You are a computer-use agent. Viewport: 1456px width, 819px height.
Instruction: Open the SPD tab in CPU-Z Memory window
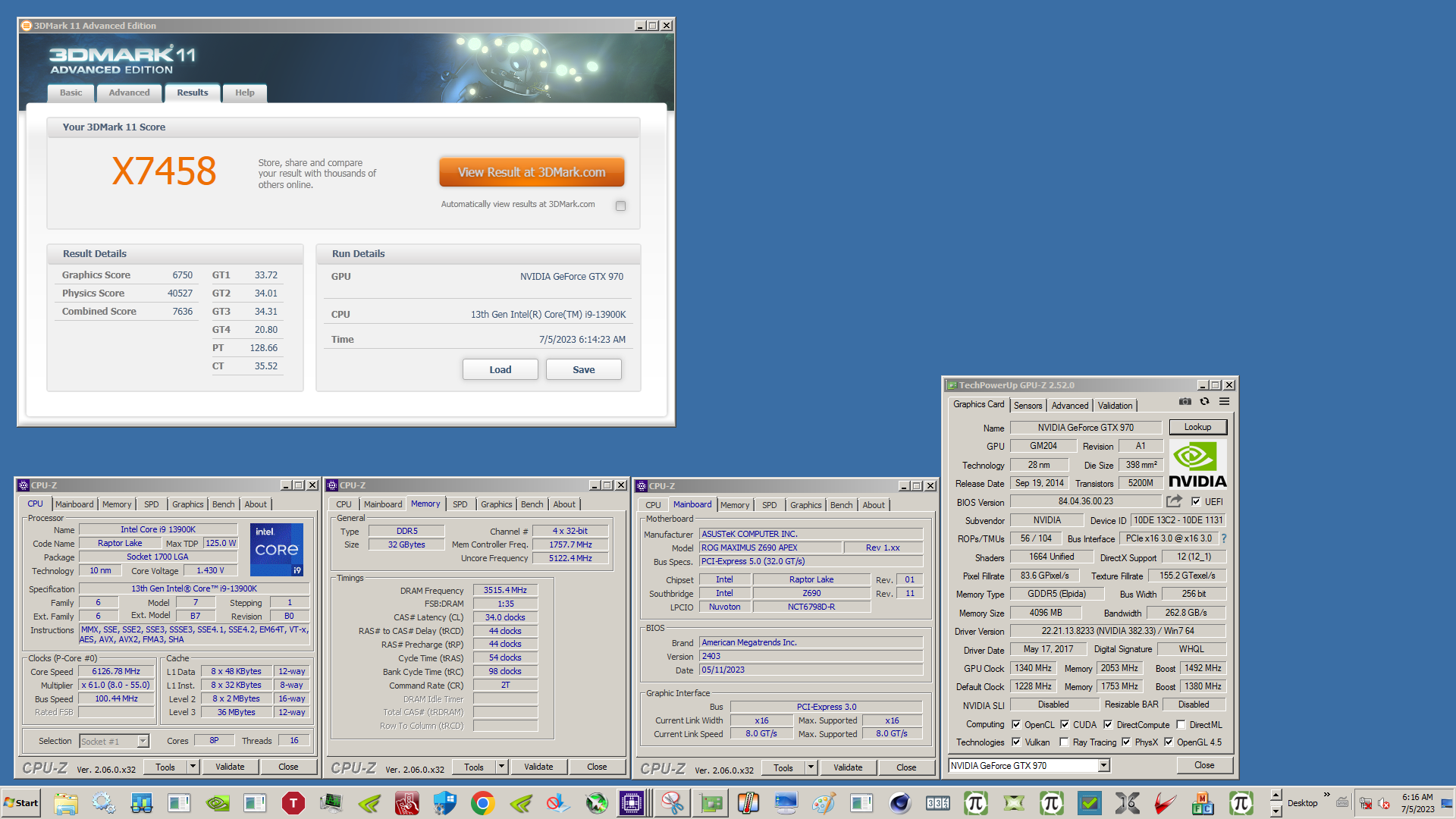click(x=460, y=504)
